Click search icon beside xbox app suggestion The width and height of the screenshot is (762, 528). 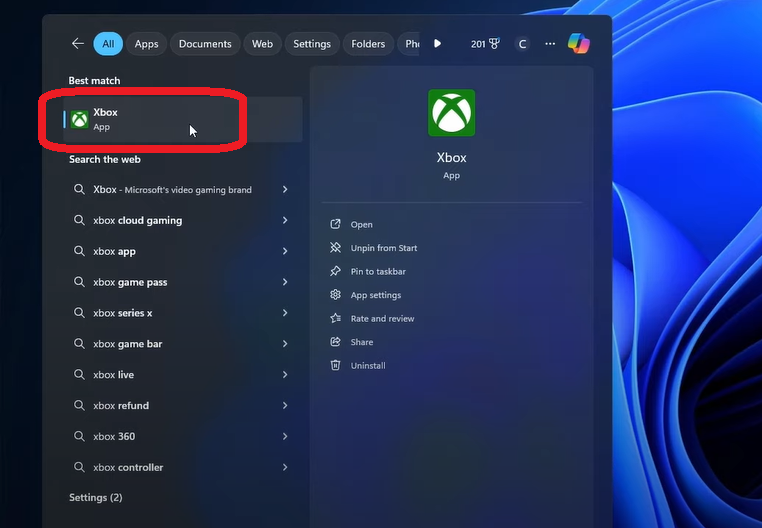[x=79, y=250]
